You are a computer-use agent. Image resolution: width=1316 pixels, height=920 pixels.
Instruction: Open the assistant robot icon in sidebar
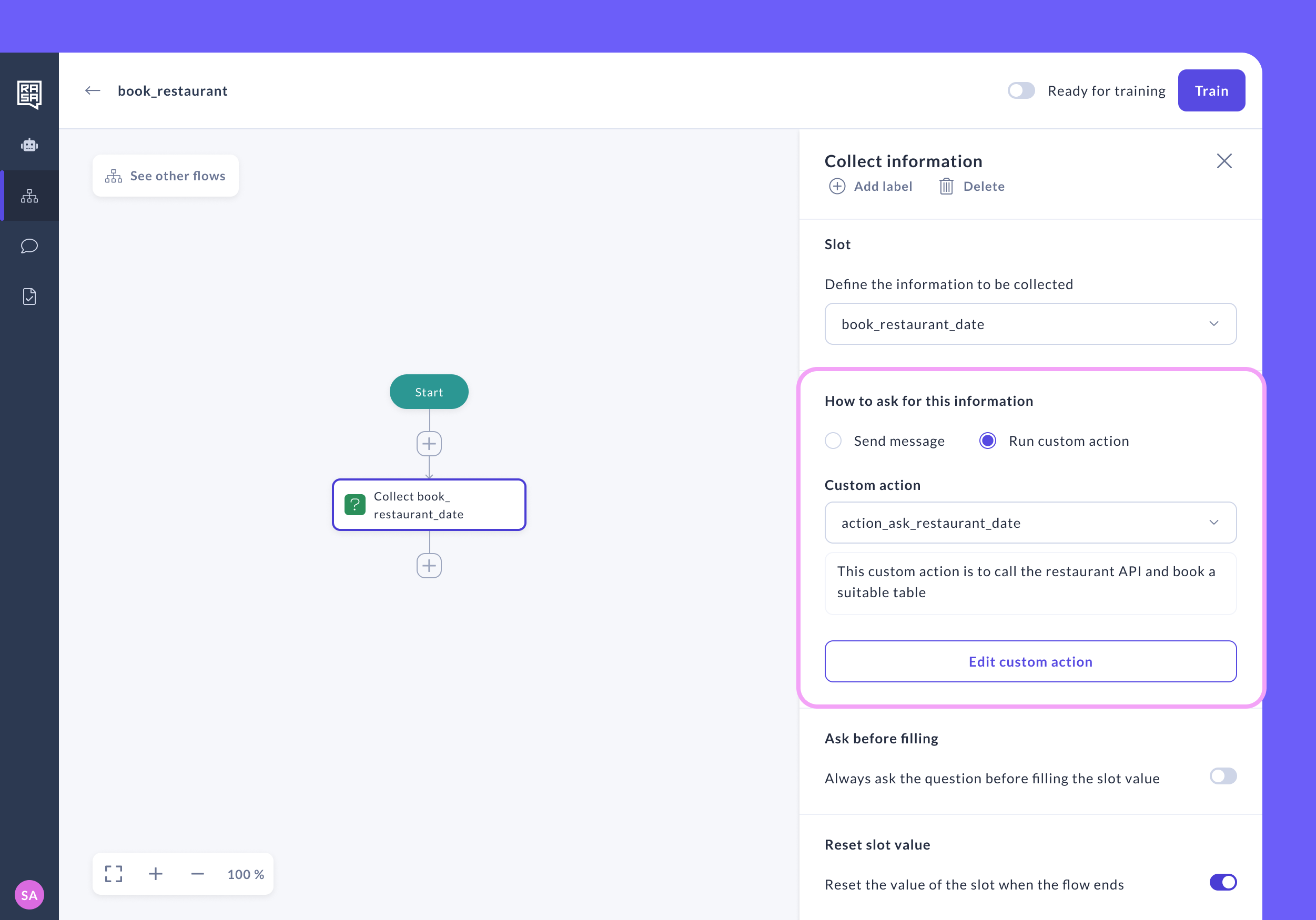[x=29, y=145]
